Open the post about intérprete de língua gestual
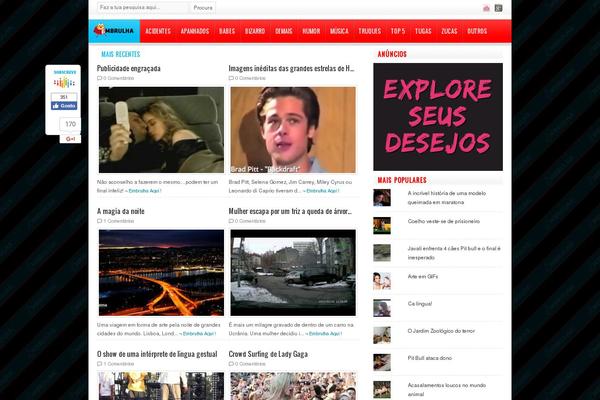This screenshot has height=400, width=600. click(157, 354)
